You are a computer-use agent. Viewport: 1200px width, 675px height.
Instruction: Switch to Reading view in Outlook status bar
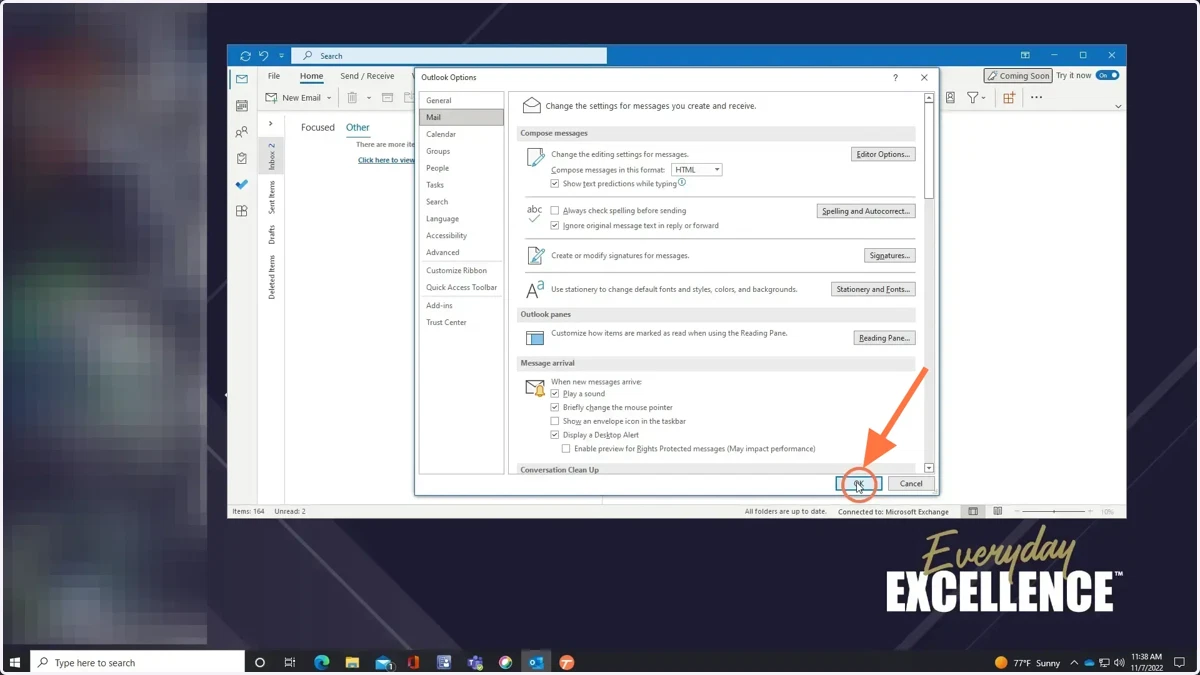997,511
